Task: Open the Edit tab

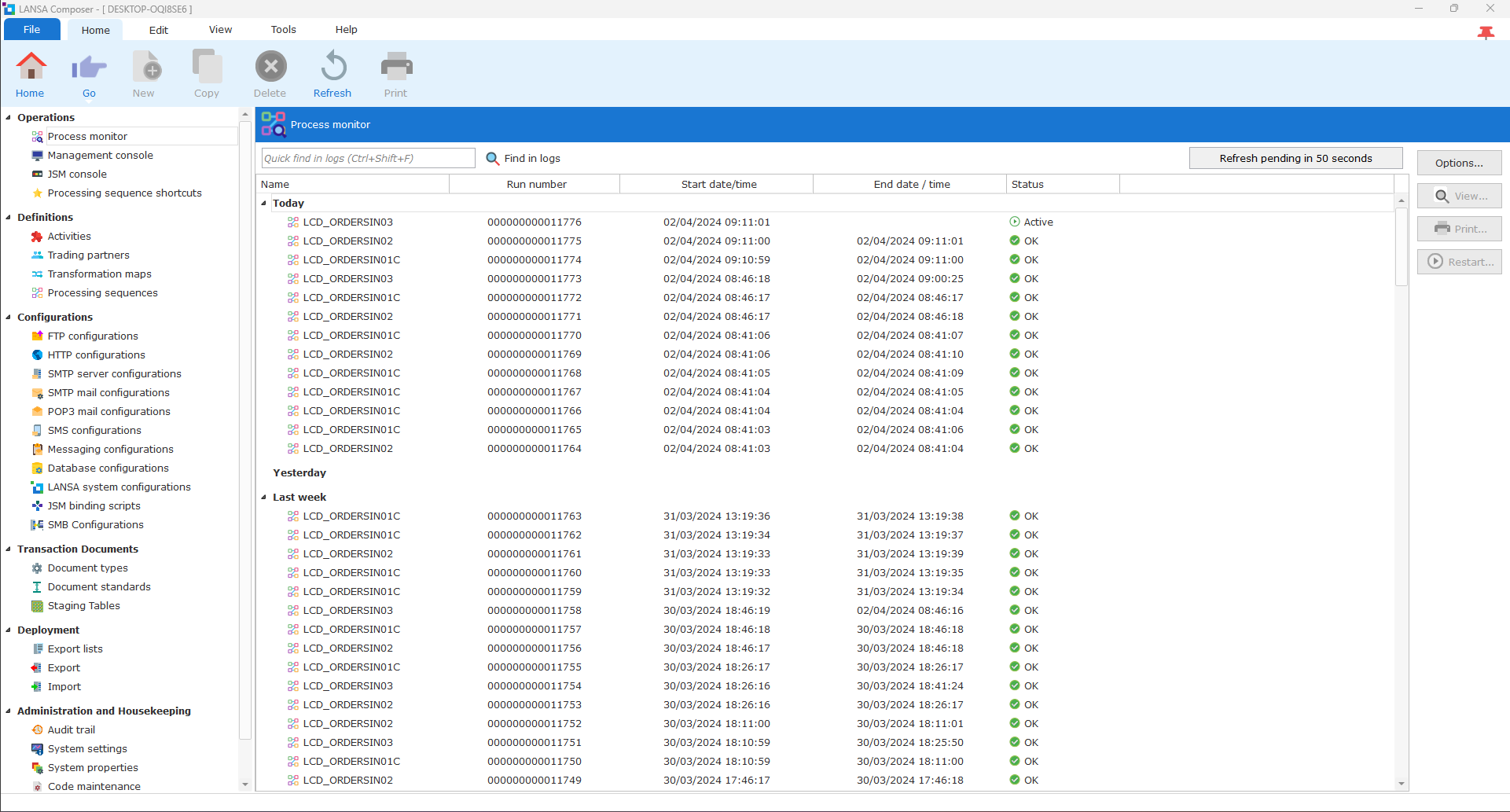Action: coord(159,30)
